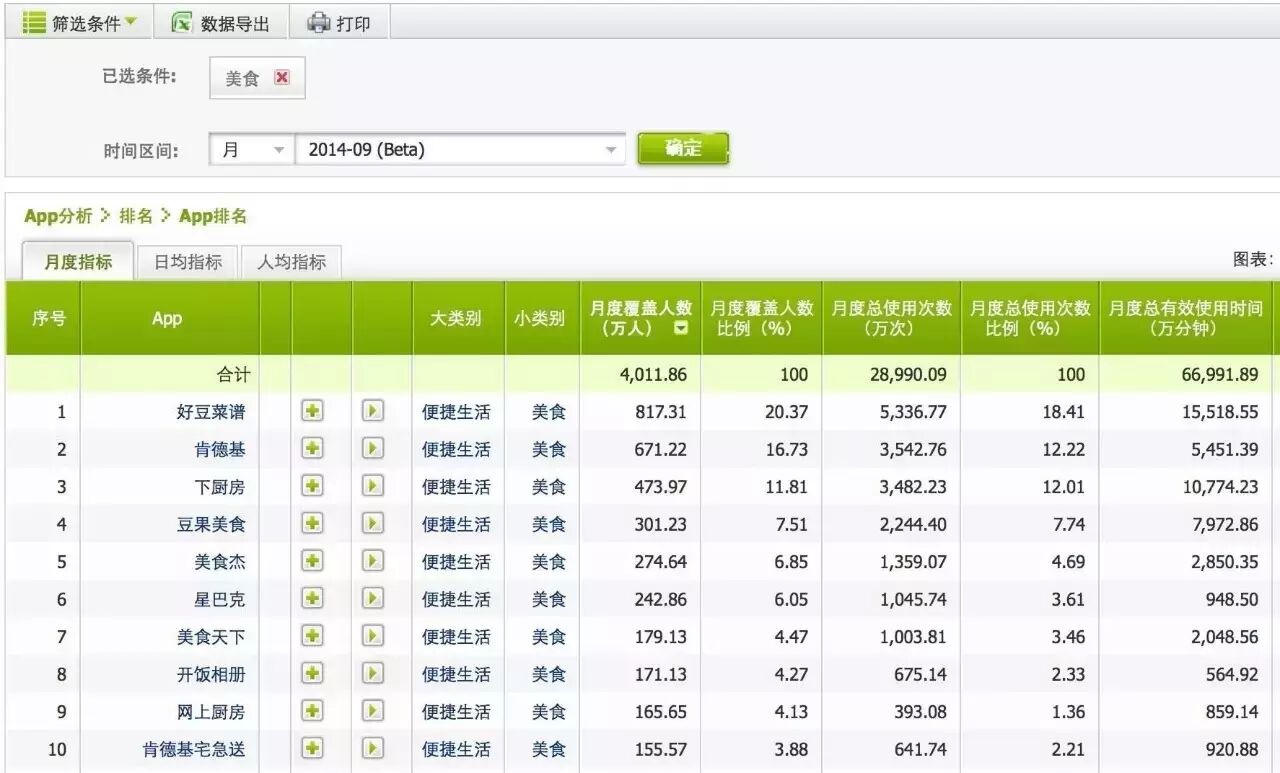Select the total value 4,011.86

click(x=653, y=375)
